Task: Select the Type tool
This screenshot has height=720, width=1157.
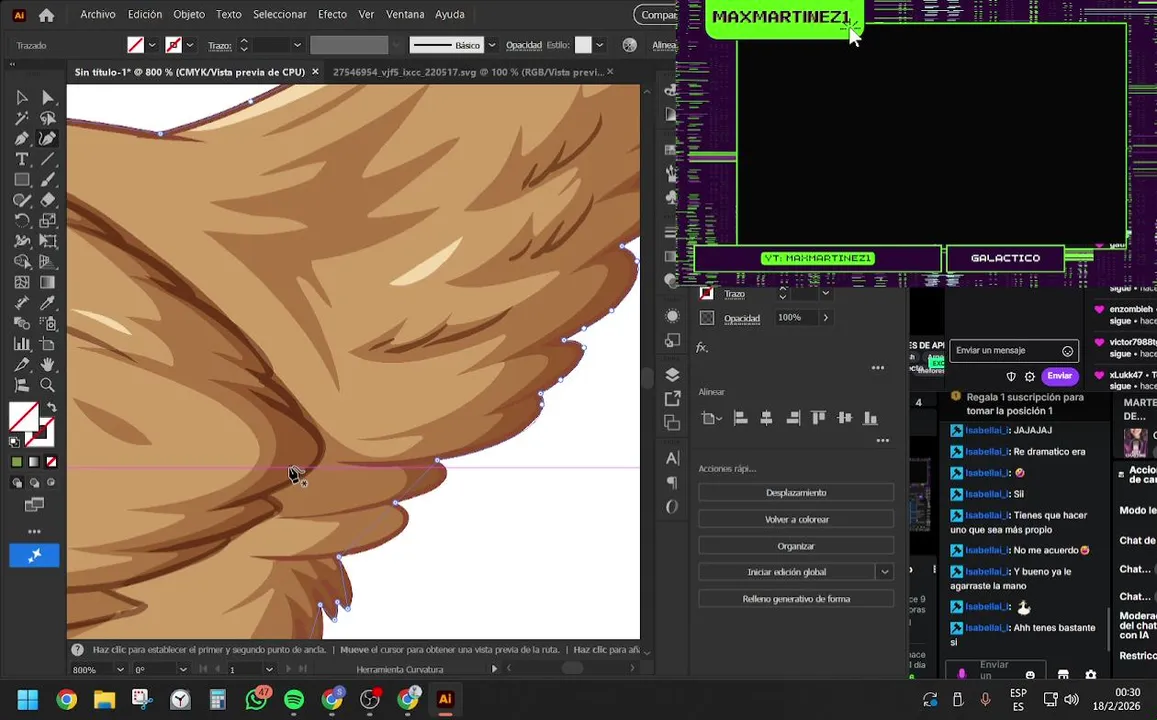Action: coord(22,159)
